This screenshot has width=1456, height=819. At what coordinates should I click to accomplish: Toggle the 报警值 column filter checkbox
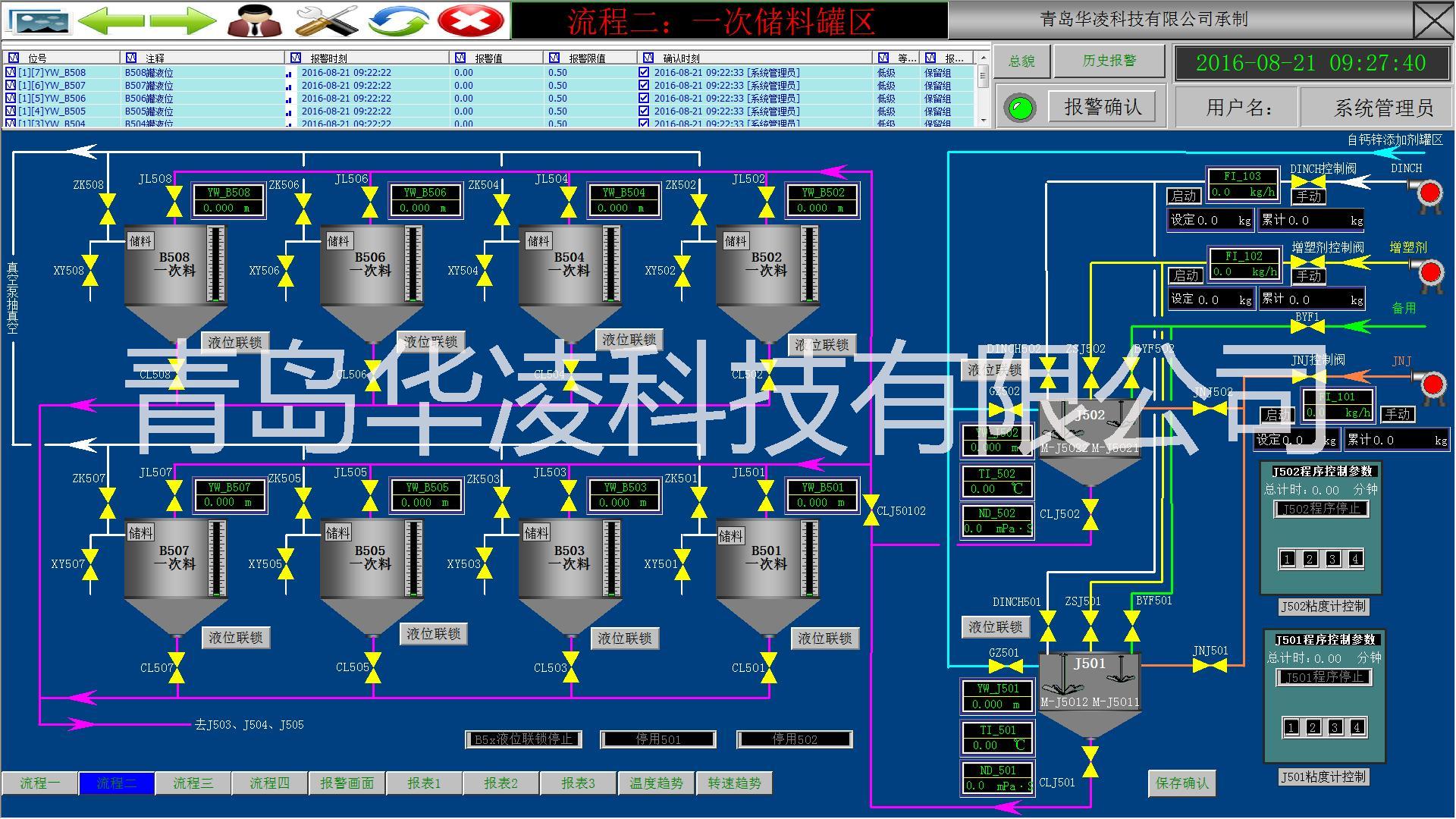coord(460,58)
